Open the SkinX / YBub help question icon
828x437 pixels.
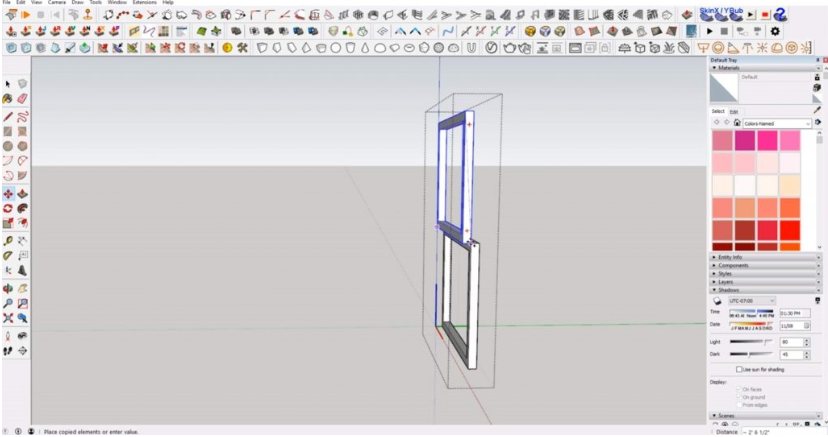click(781, 15)
